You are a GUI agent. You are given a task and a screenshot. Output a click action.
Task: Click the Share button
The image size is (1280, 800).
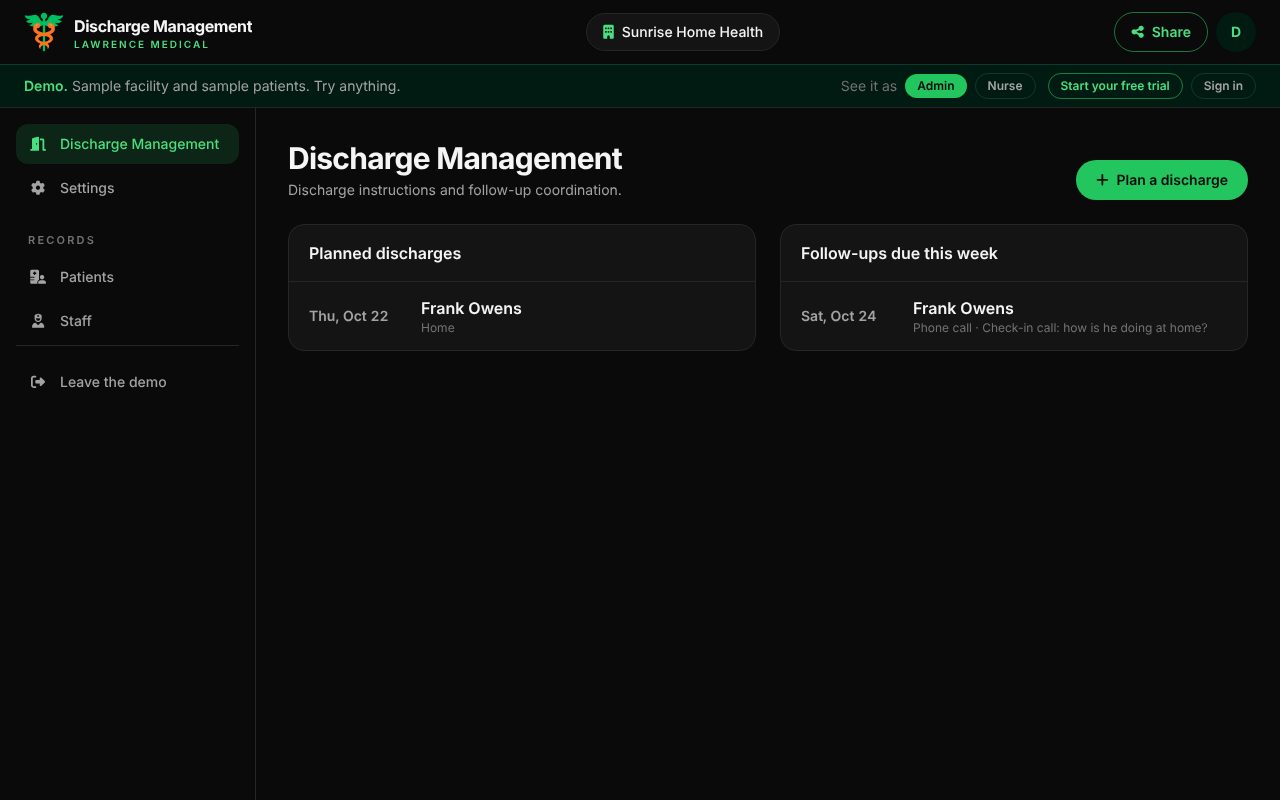coord(1161,32)
